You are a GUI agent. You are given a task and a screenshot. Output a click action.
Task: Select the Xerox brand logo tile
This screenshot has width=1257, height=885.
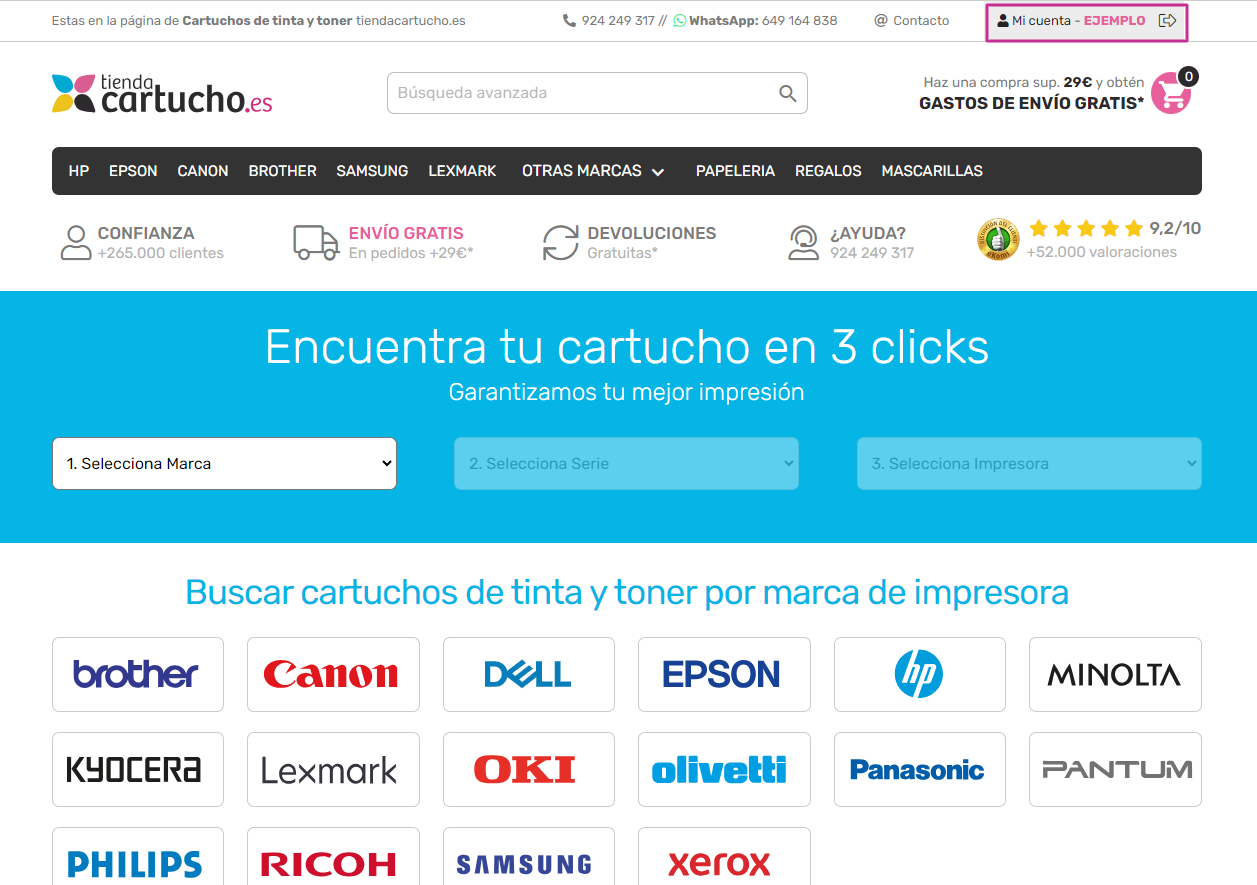[x=724, y=857]
